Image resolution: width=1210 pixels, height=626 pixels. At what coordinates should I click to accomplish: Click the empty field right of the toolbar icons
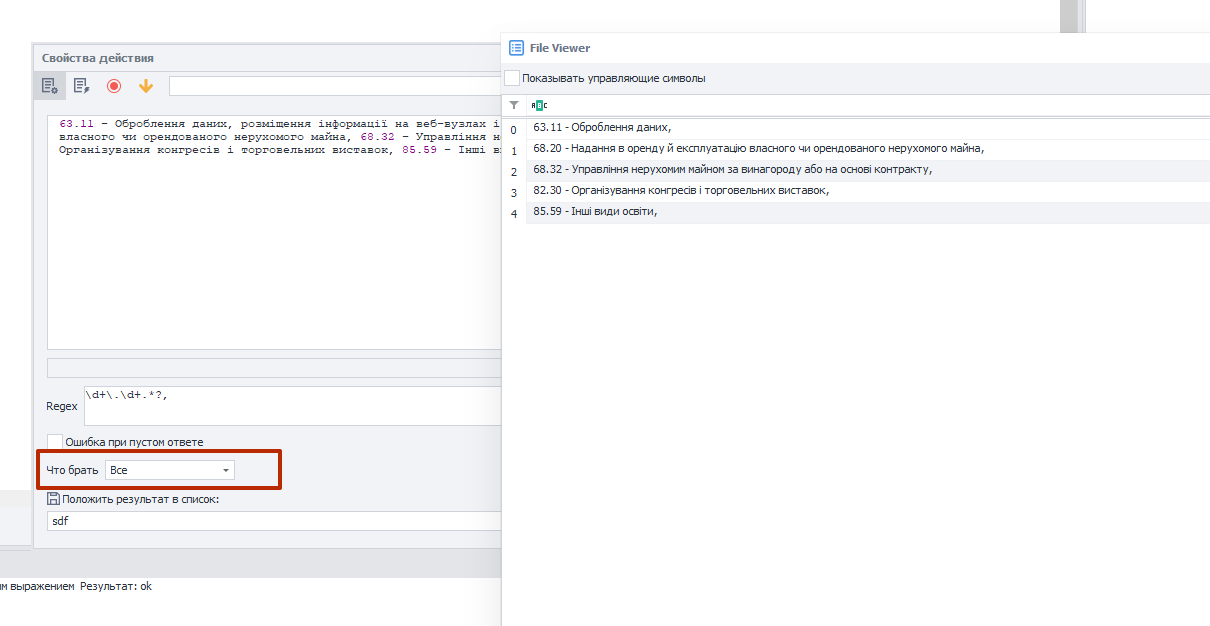334,86
